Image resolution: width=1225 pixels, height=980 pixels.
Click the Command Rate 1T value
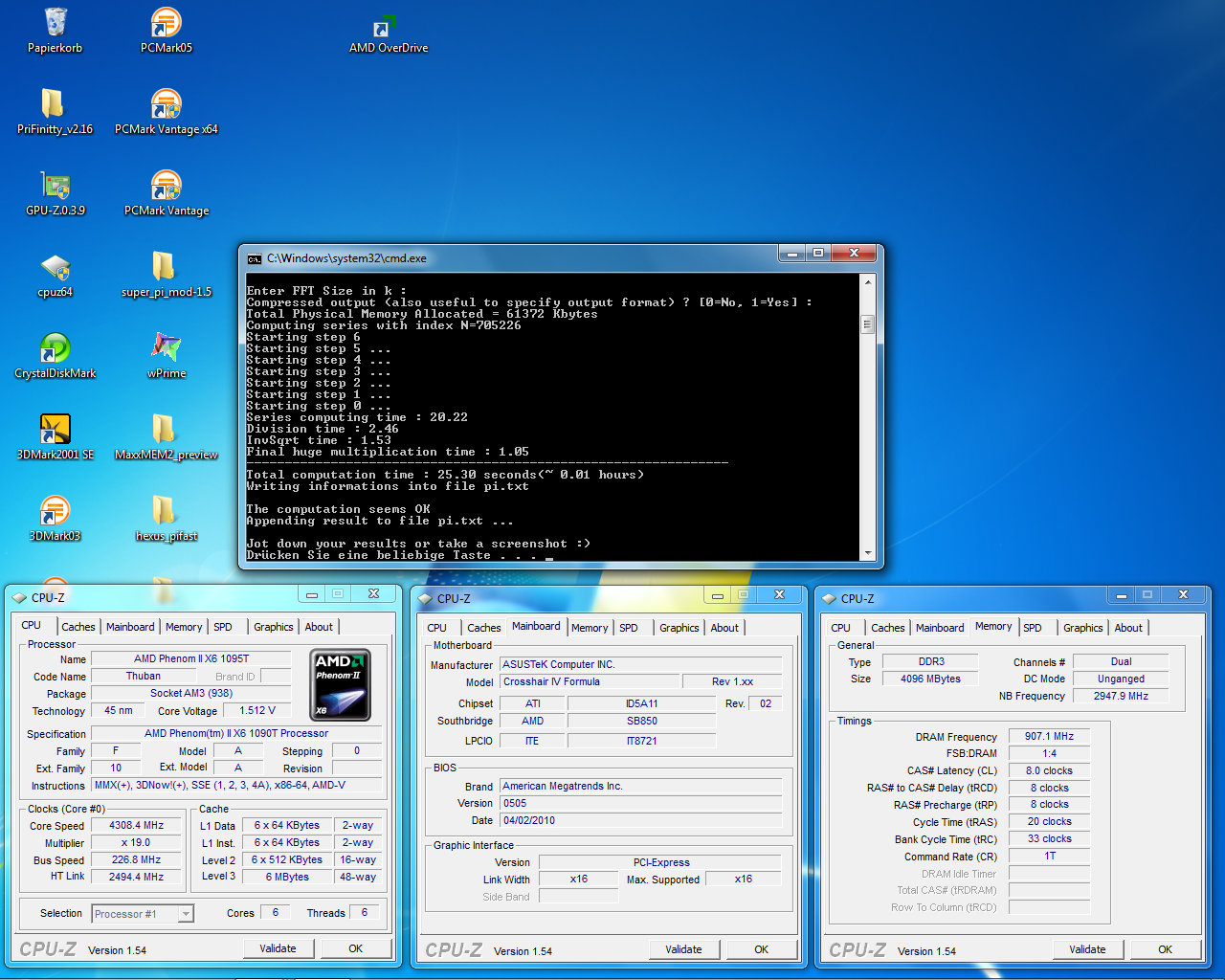1049,856
